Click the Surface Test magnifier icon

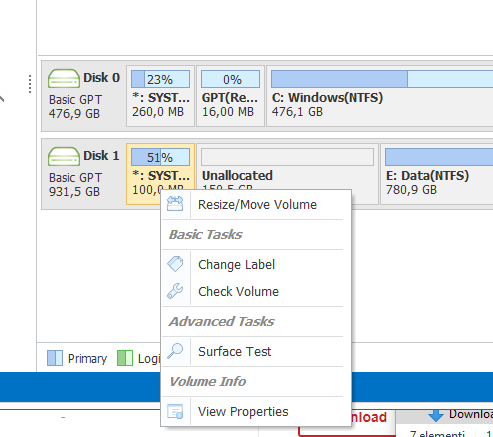pos(175,351)
